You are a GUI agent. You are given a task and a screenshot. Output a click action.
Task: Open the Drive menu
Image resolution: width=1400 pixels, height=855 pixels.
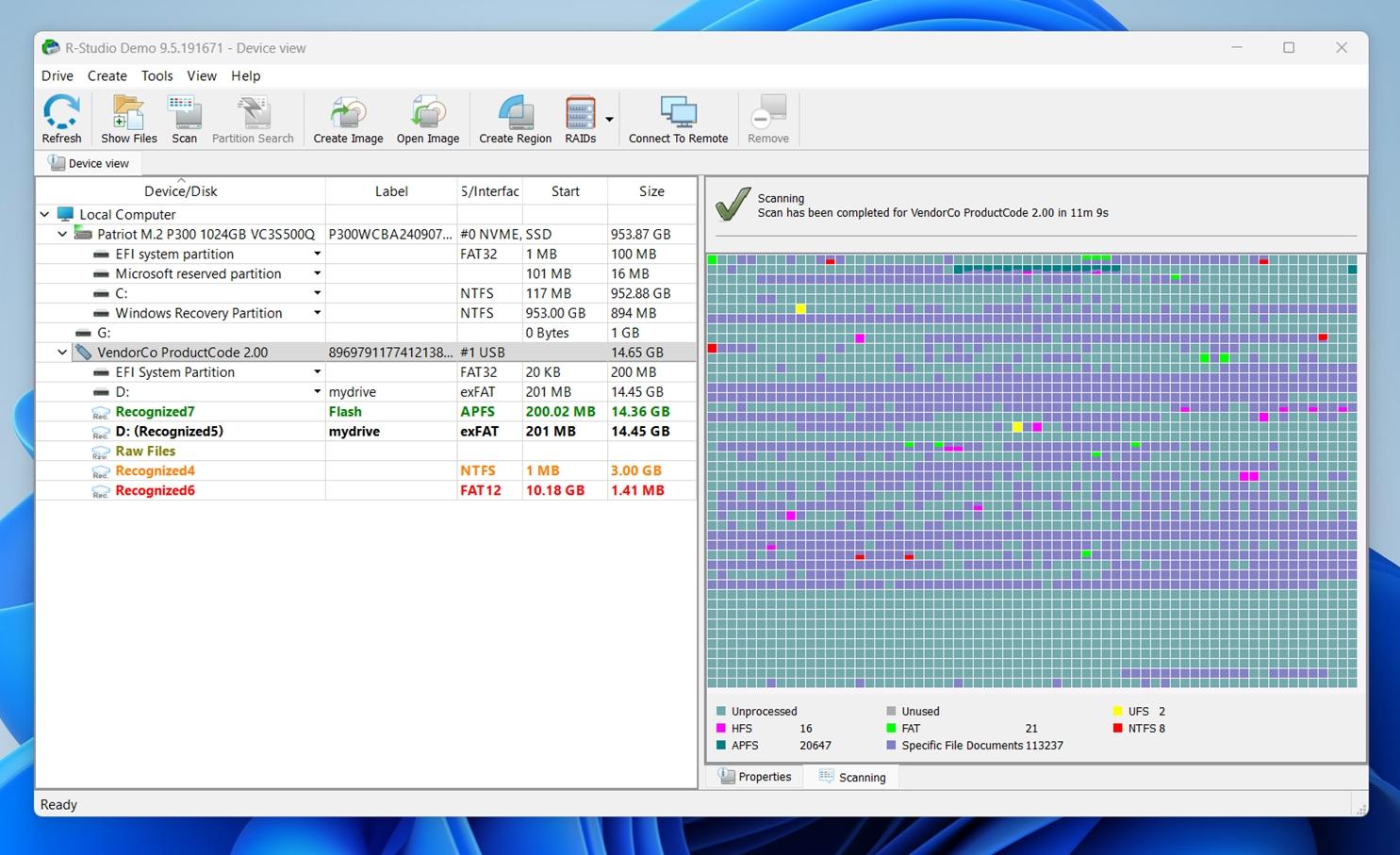click(57, 76)
